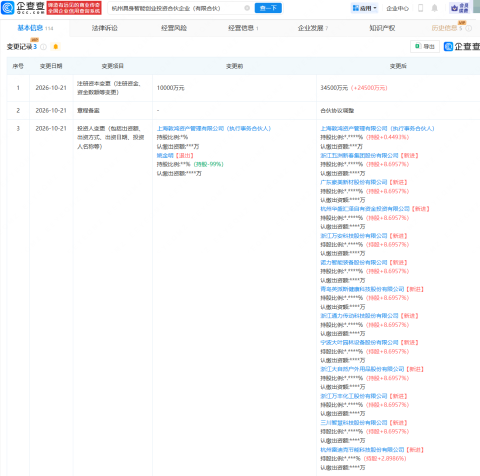Open 浙江万安科技股份有限公司 link
Image resolution: width=480 pixels, height=476 pixels.
[x=354, y=236]
